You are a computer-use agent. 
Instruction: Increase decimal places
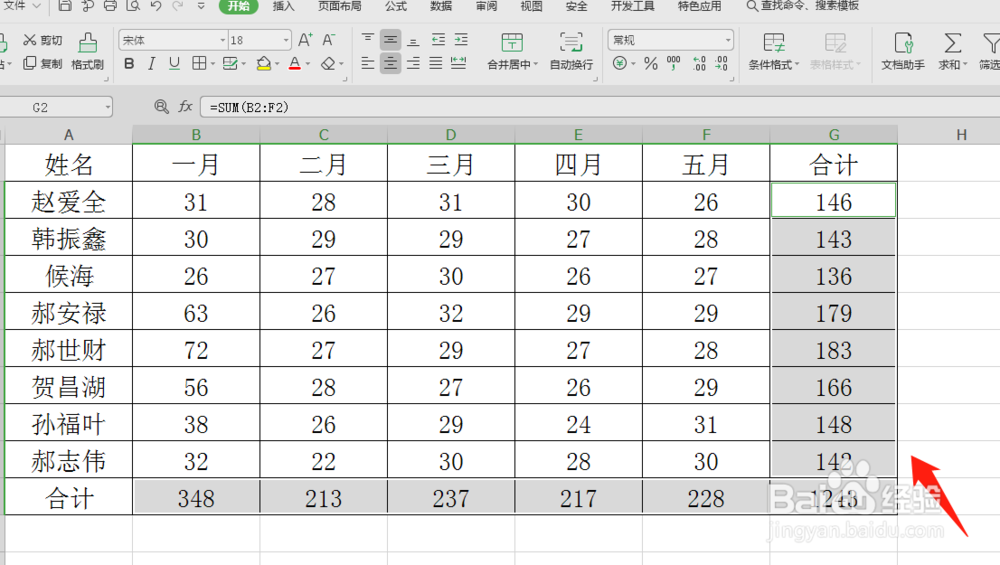pyautogui.click(x=699, y=63)
